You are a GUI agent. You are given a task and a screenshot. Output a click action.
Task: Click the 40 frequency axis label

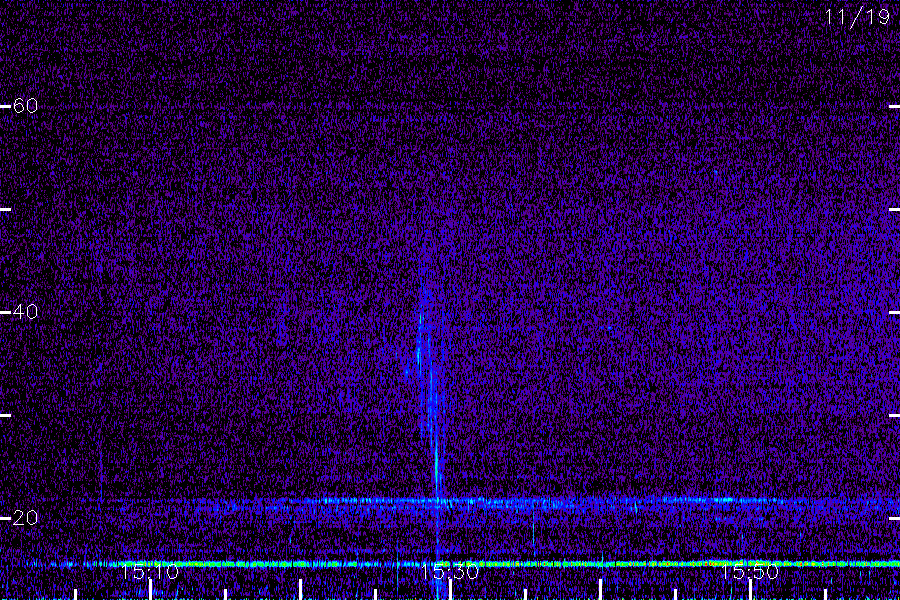[x=25, y=312]
